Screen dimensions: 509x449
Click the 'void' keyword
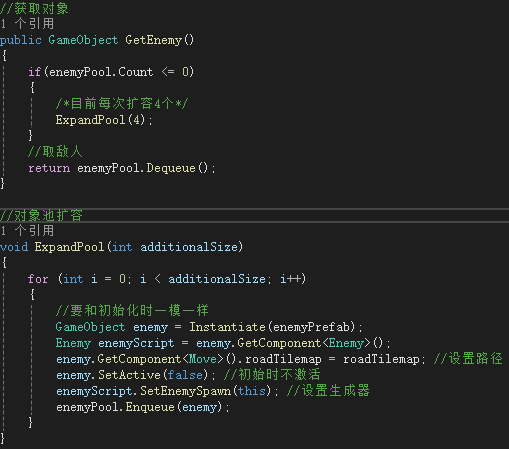point(14,247)
